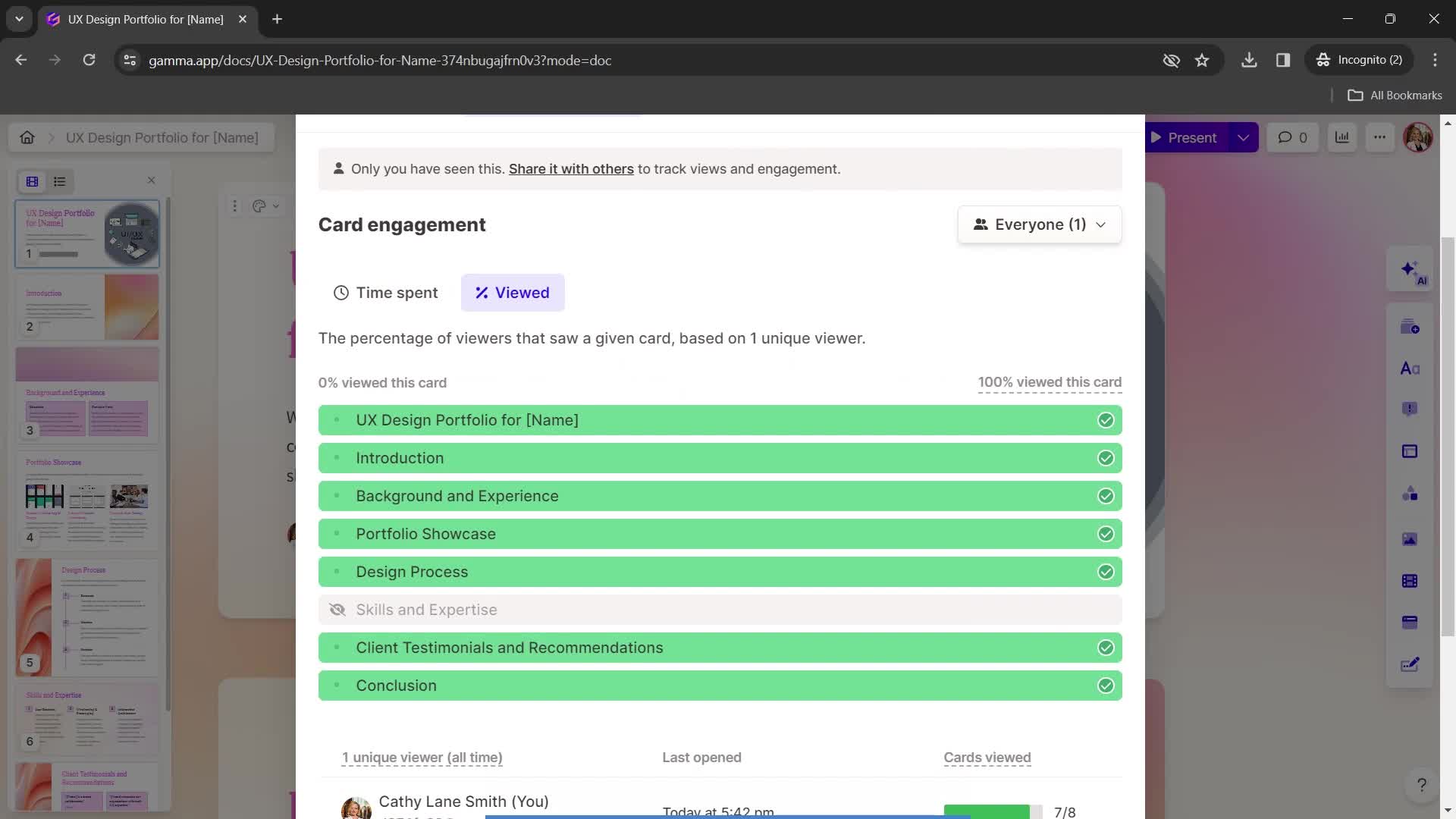Open embed apps icon
This screenshot has height=819, width=1456.
click(1410, 622)
